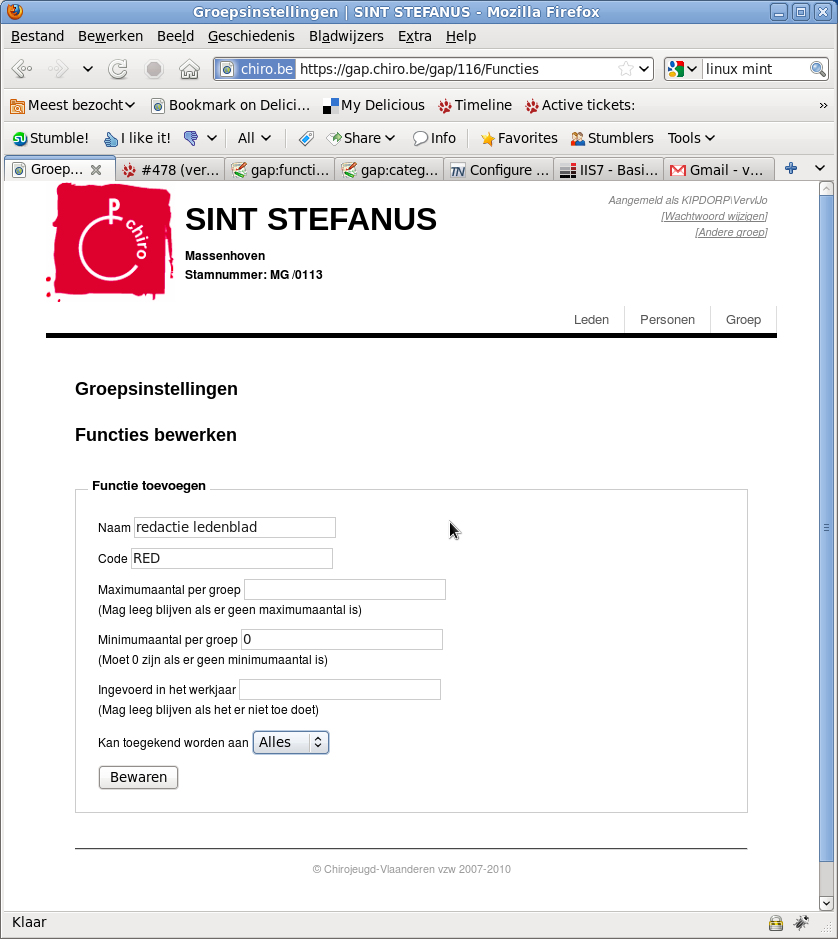Click the Stop loading icon
Image resolution: width=838 pixels, height=939 pixels.
(x=154, y=69)
